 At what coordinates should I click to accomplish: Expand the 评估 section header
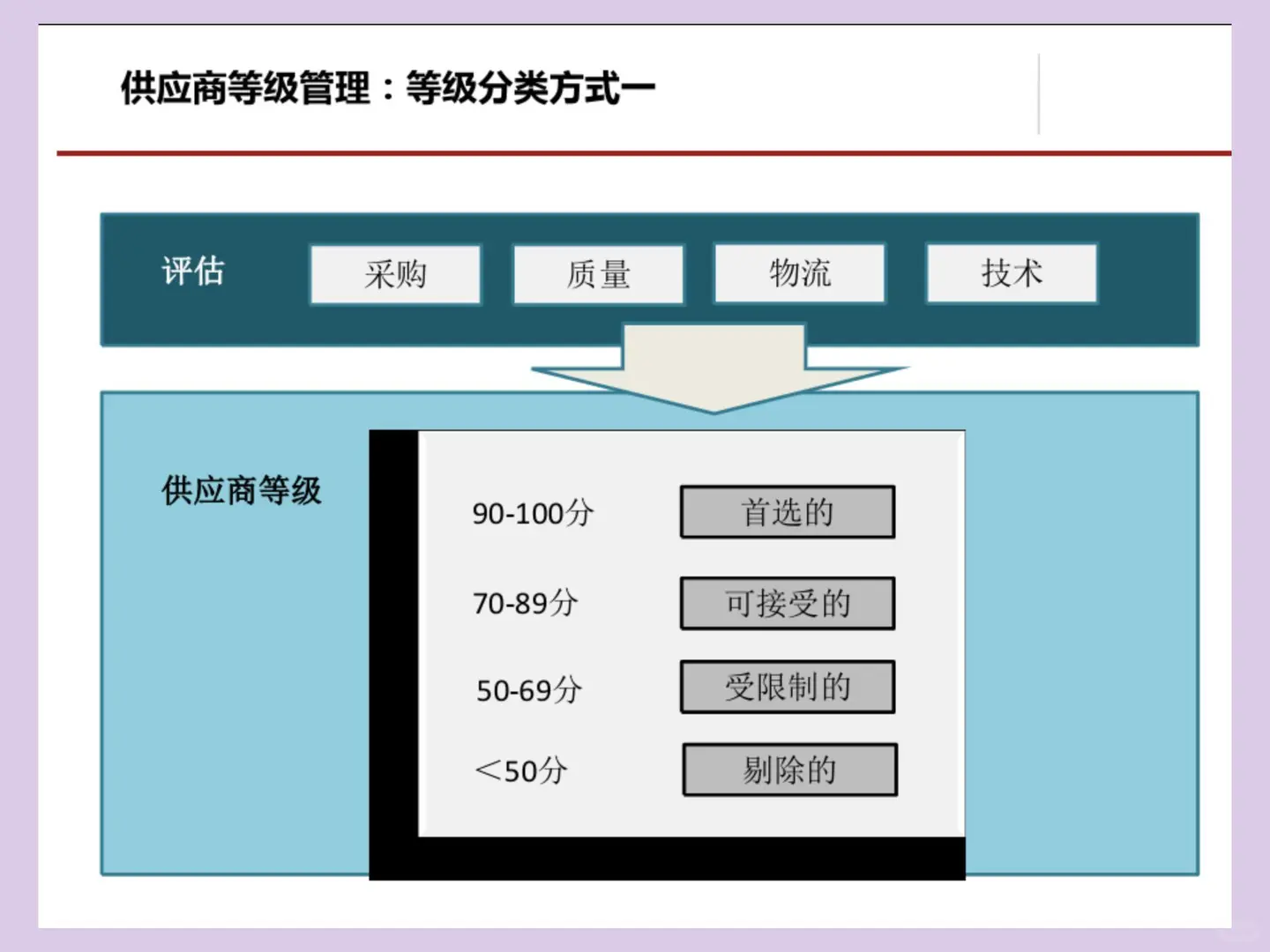click(x=194, y=271)
